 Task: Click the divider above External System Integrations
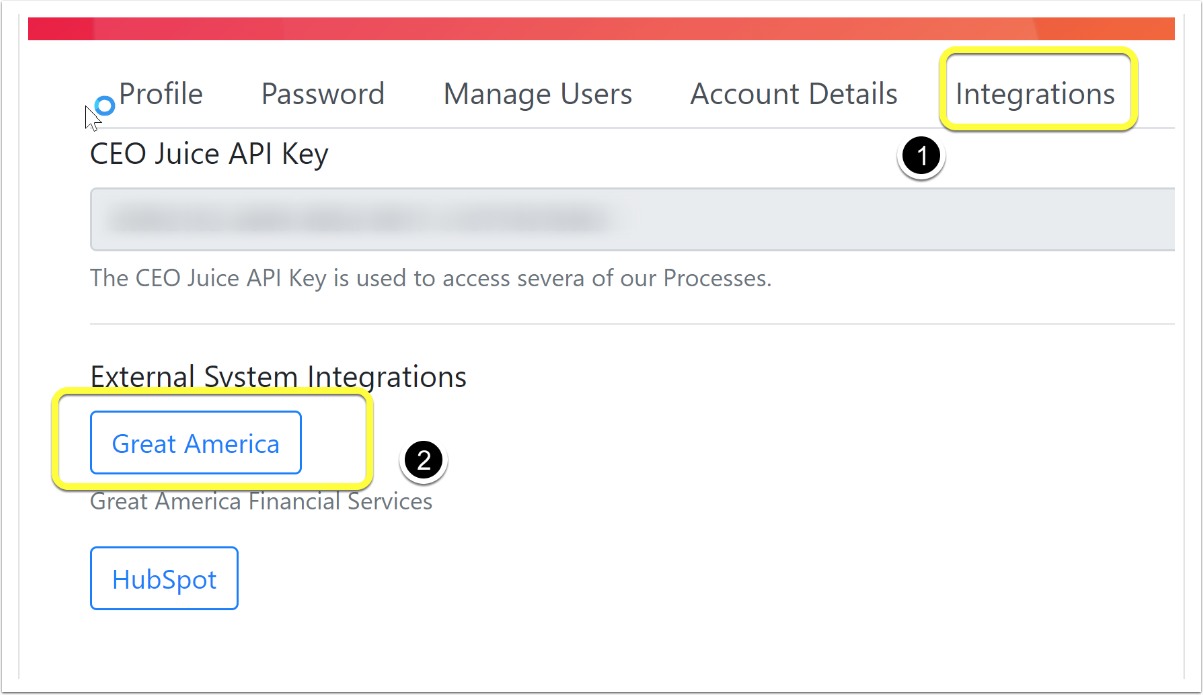[632, 324]
